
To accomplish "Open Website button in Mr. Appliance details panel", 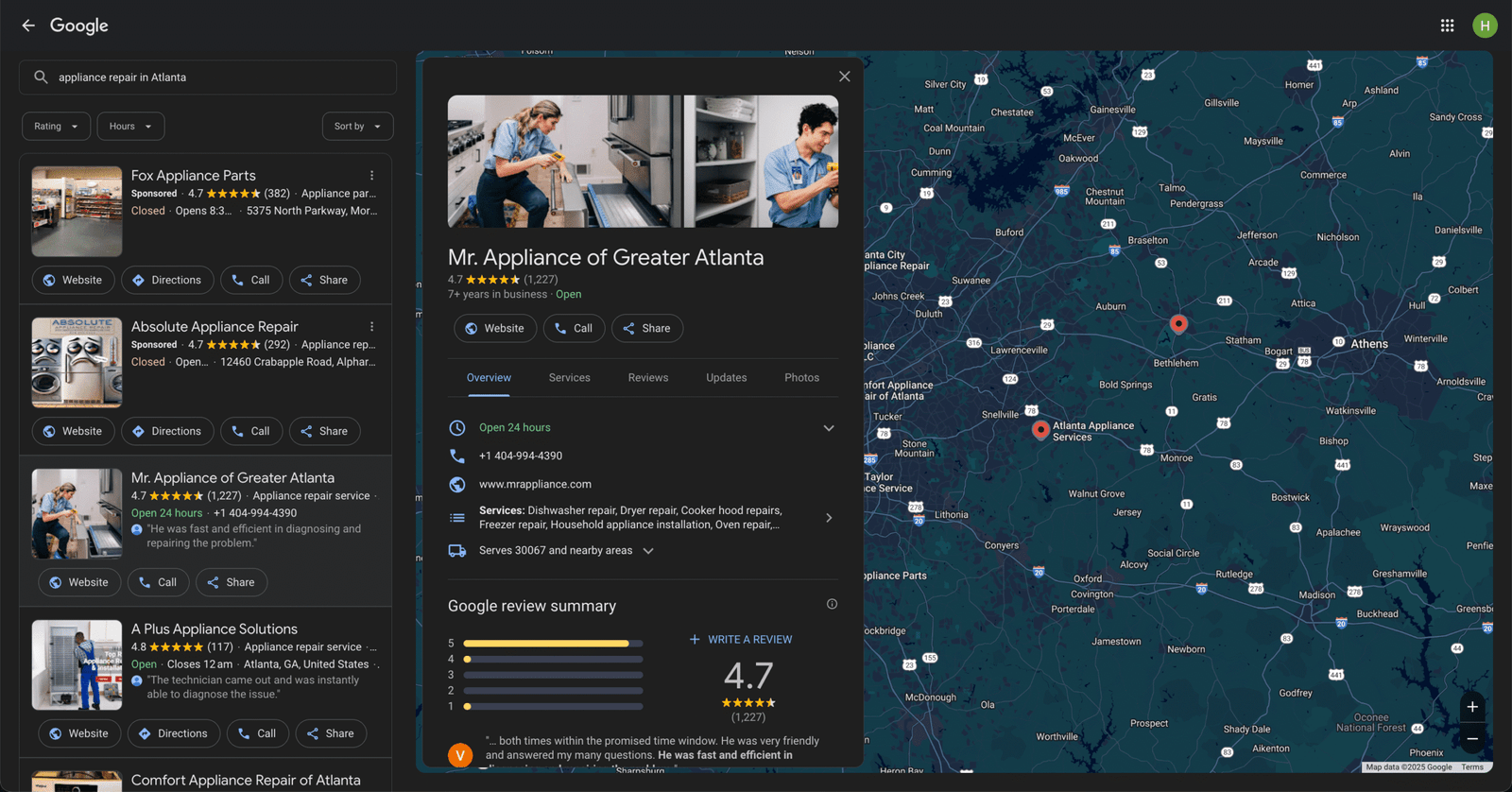I will (495, 329).
